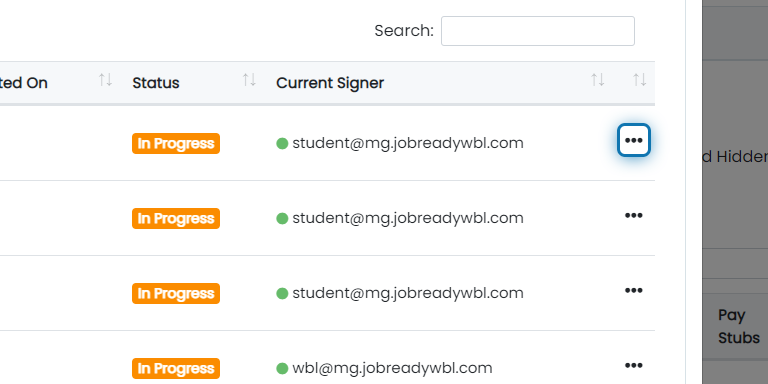Click the Current Signer column header
Screen dimensions: 768x384
click(x=330, y=83)
